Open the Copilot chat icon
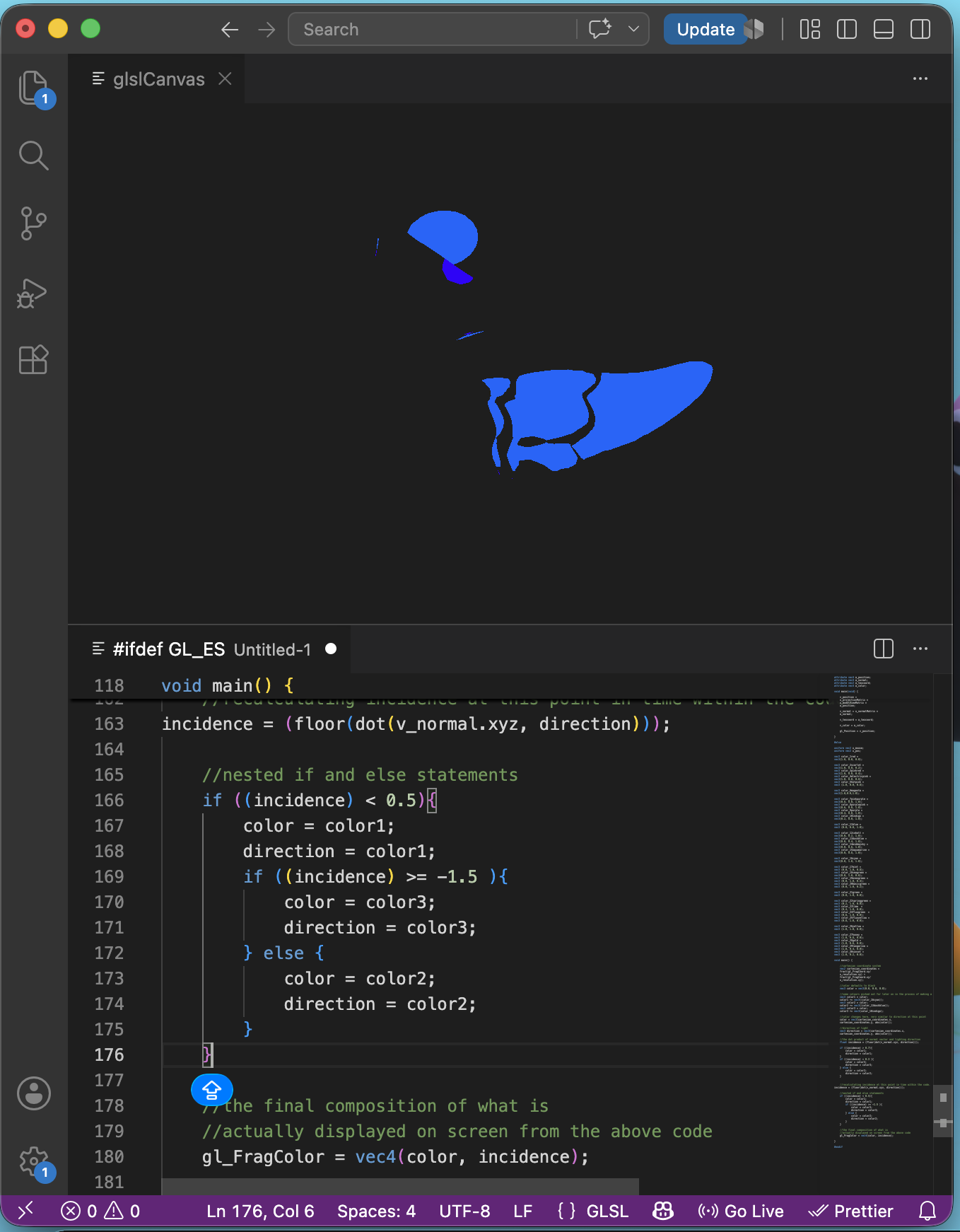 coord(599,30)
